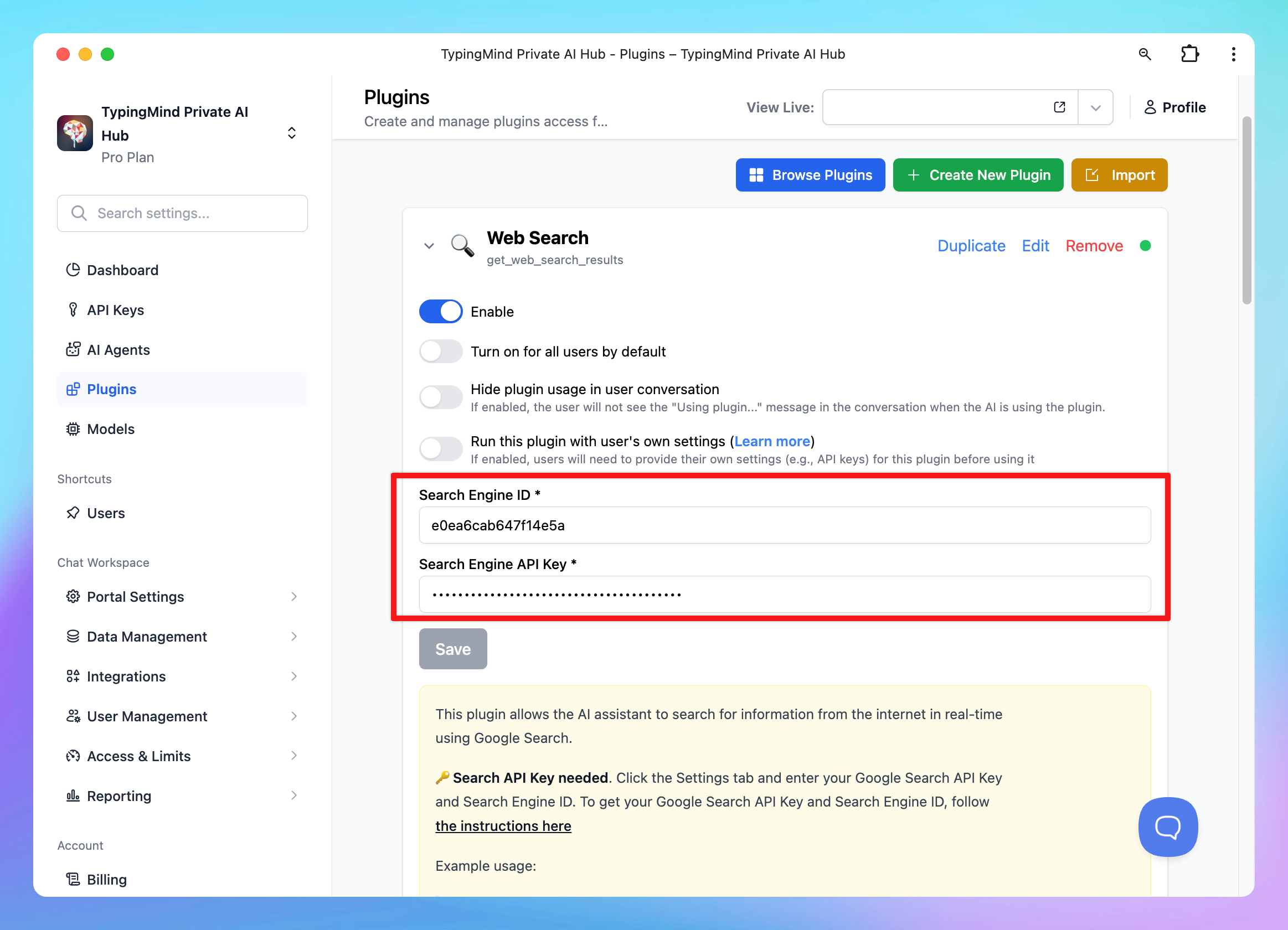1288x930 pixels.
Task: Click into the Search Engine ID field
Action: [x=784, y=525]
